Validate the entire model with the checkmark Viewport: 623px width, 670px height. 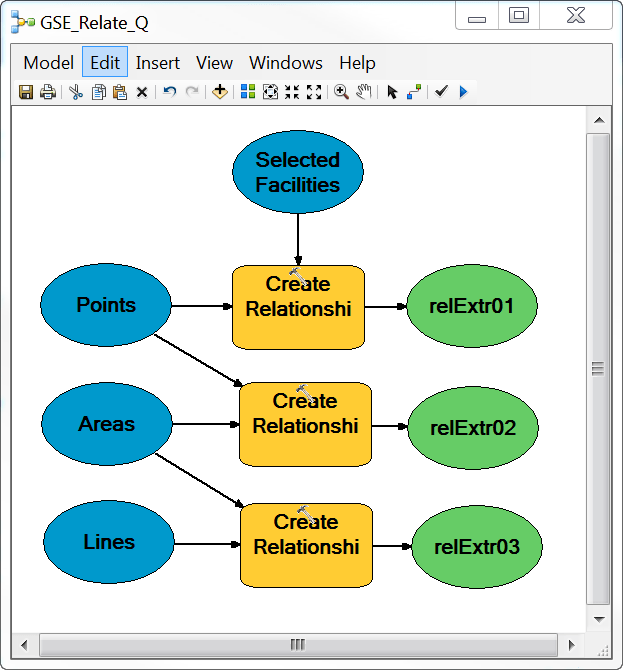[441, 91]
